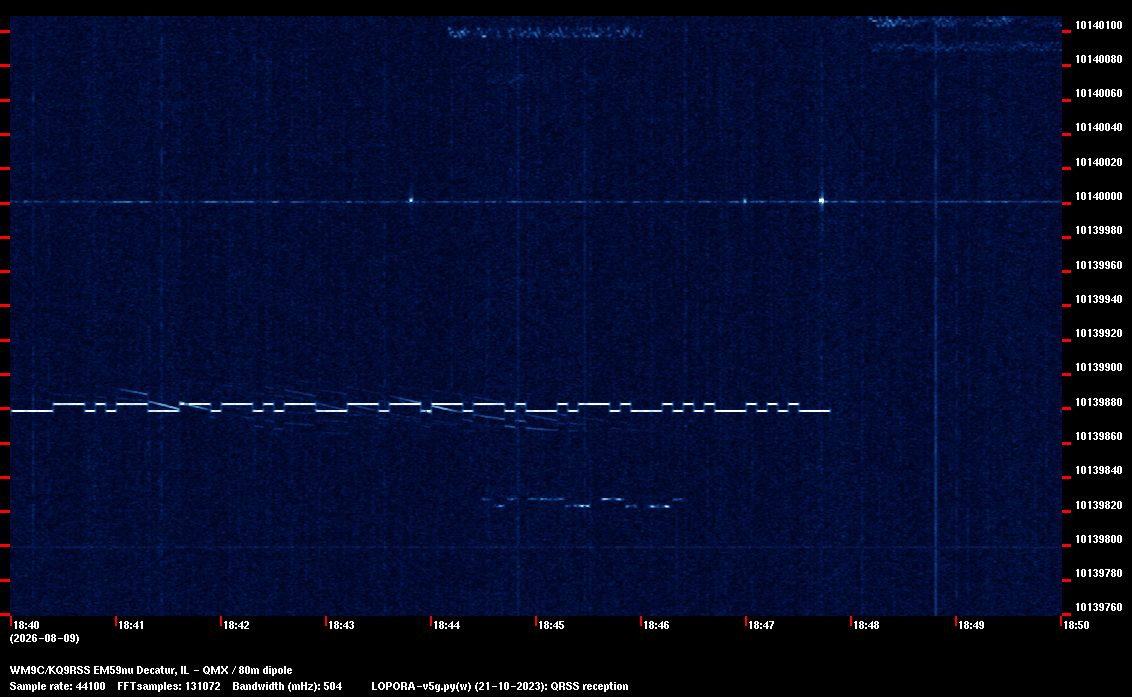Click the 18:47 time label
The width and height of the screenshot is (1132, 697).
click(761, 625)
